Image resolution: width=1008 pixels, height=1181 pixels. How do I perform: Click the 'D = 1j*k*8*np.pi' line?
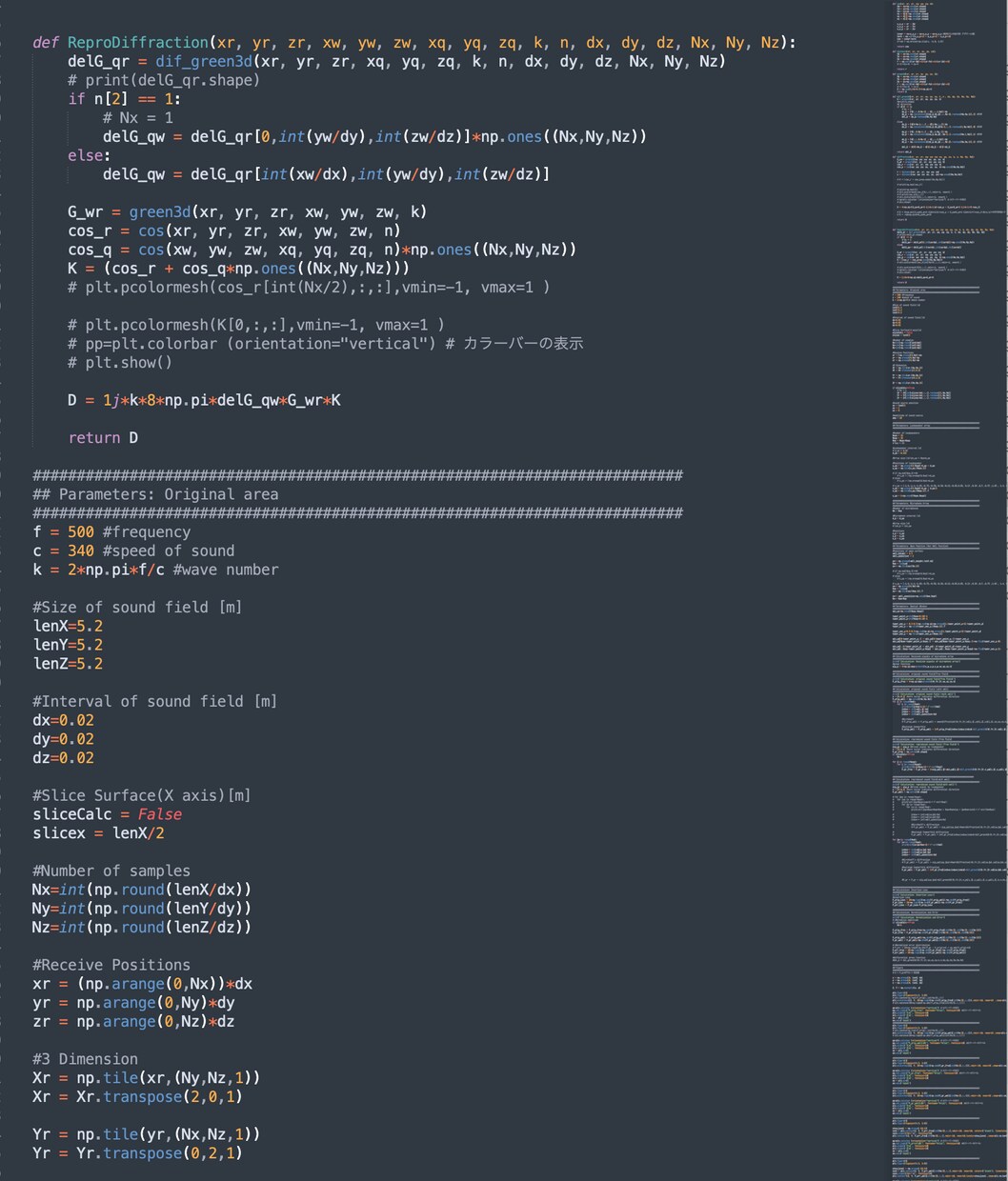pos(204,400)
